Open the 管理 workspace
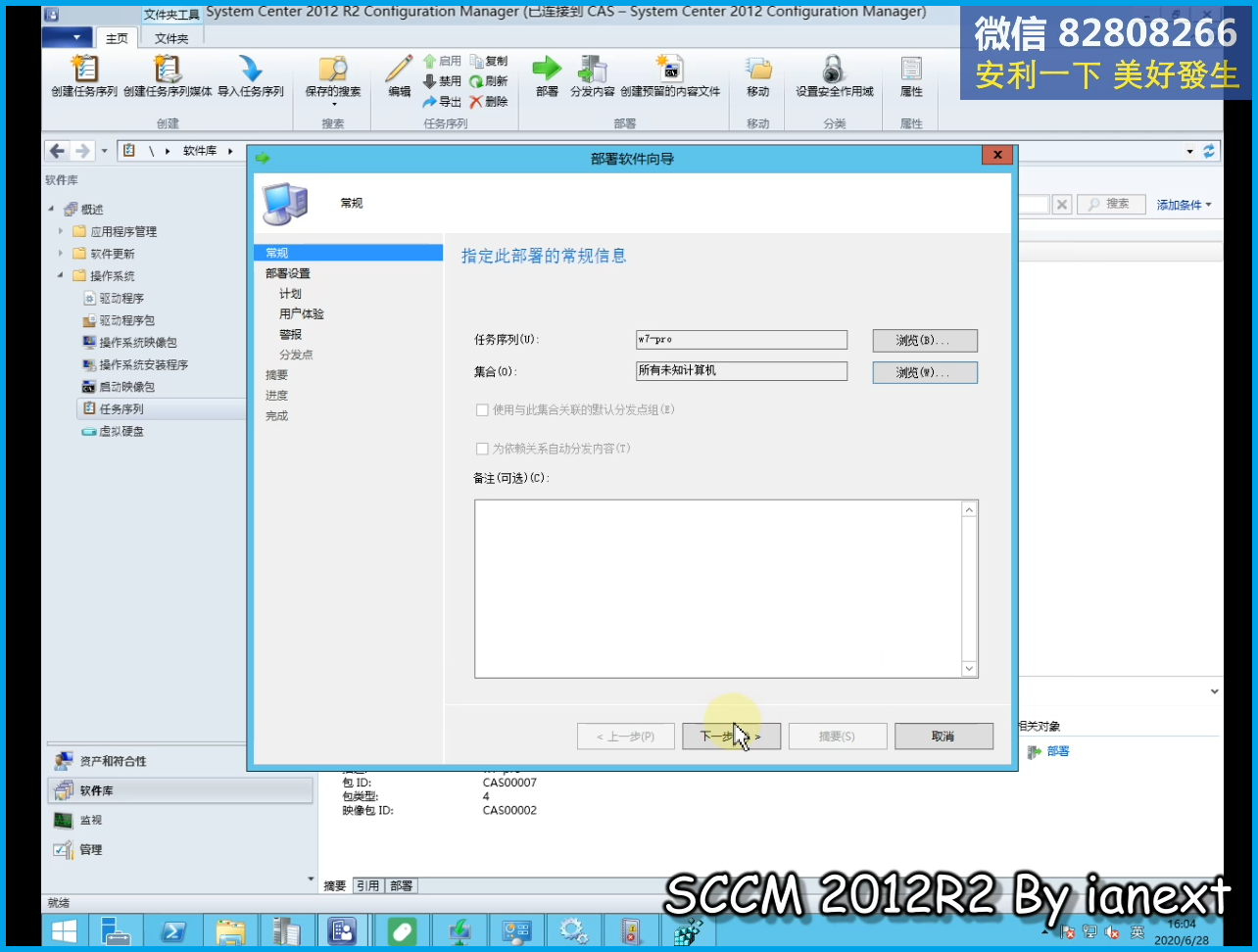The height and width of the screenshot is (952, 1258). (x=180, y=849)
